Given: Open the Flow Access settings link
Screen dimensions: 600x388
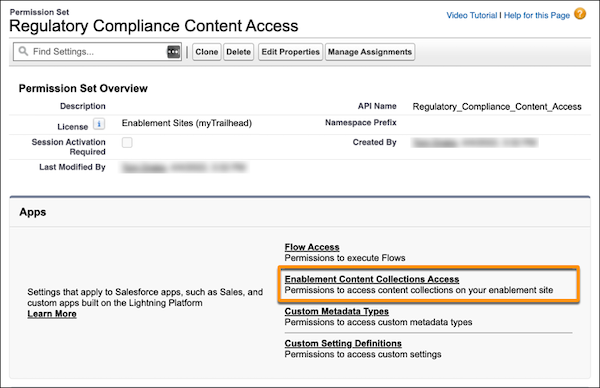Looking at the screenshot, I should (x=312, y=247).
